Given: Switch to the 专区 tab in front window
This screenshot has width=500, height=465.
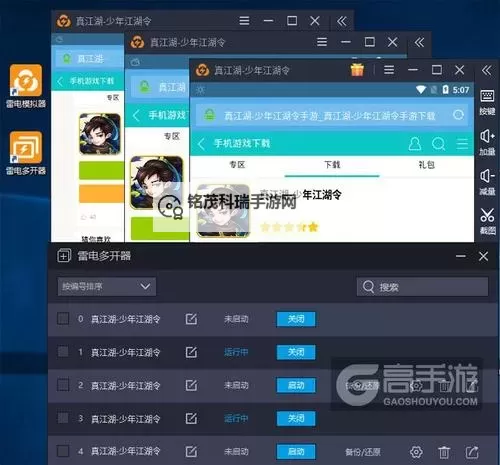Looking at the screenshot, I should tap(237, 165).
